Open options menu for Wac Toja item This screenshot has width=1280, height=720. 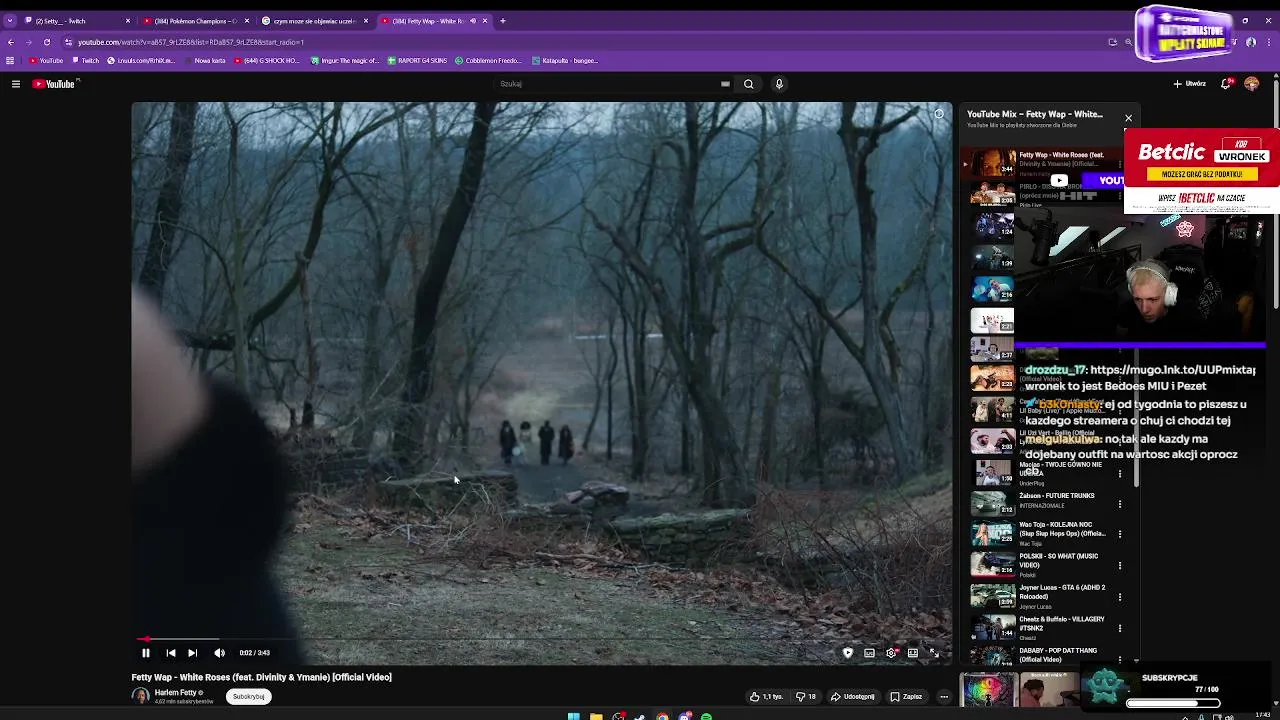[1120, 535]
